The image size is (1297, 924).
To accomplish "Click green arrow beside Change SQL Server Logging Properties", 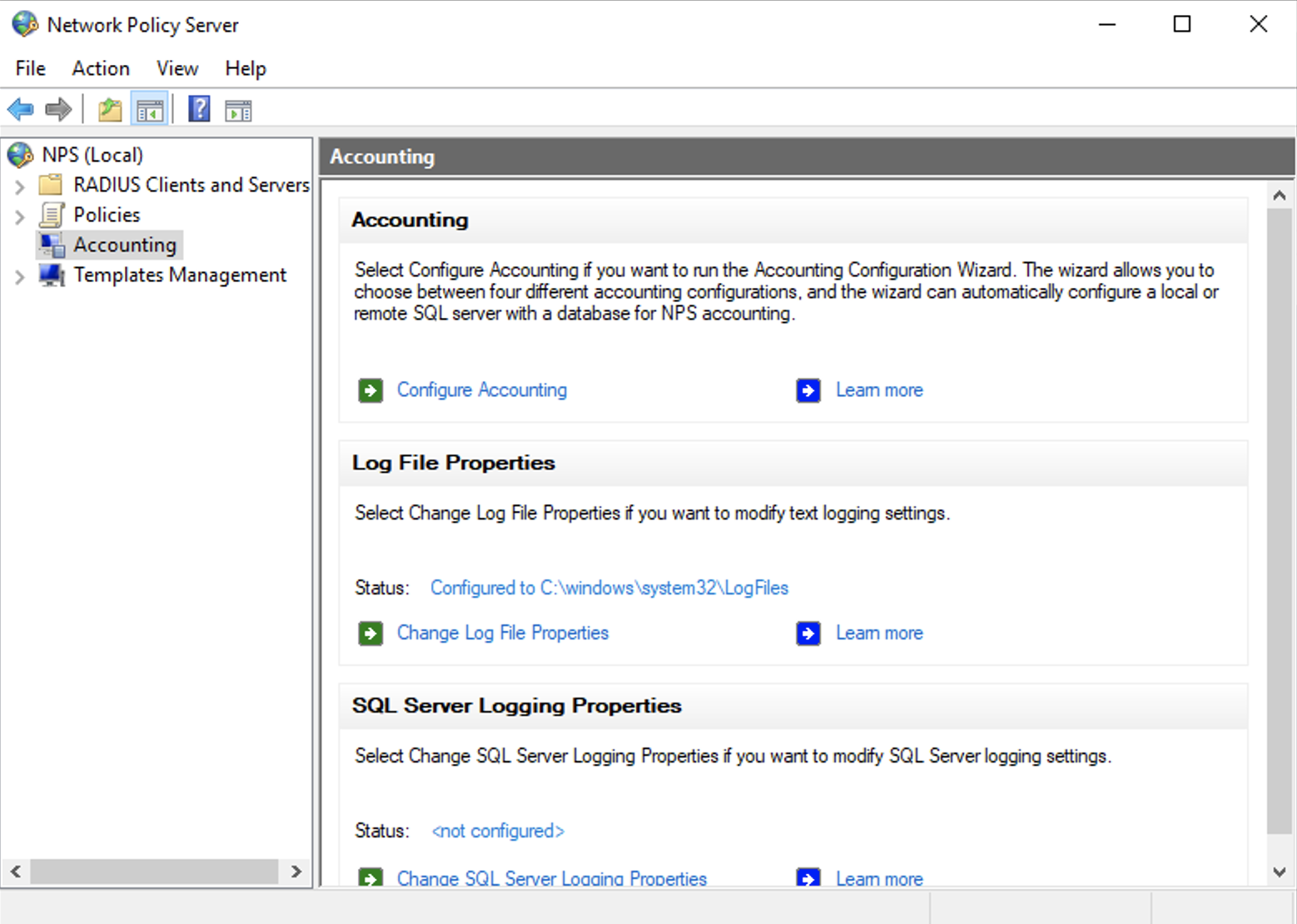I will pos(370,877).
